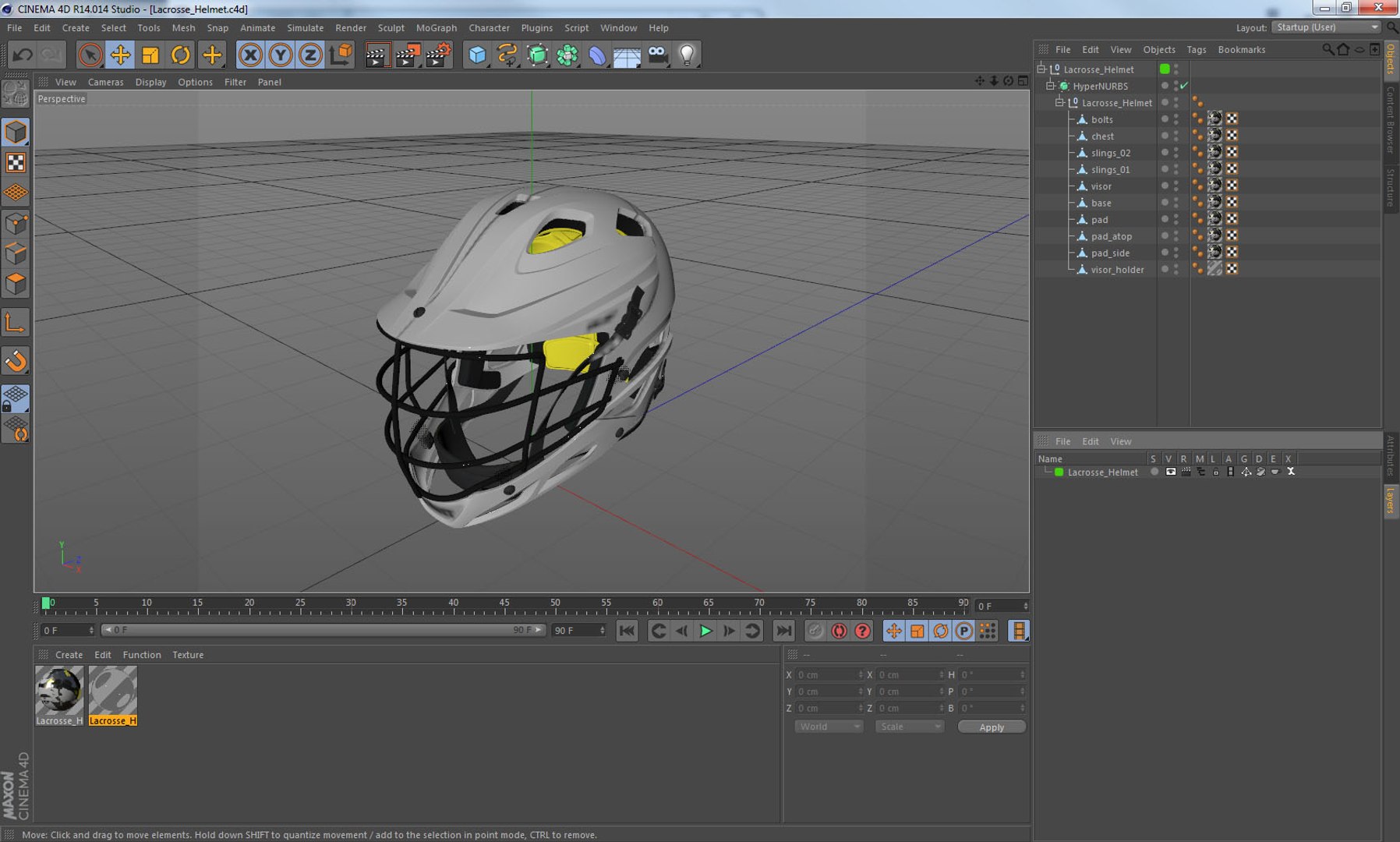Click the Apply button
The width and height of the screenshot is (1400, 842).
coord(992,727)
